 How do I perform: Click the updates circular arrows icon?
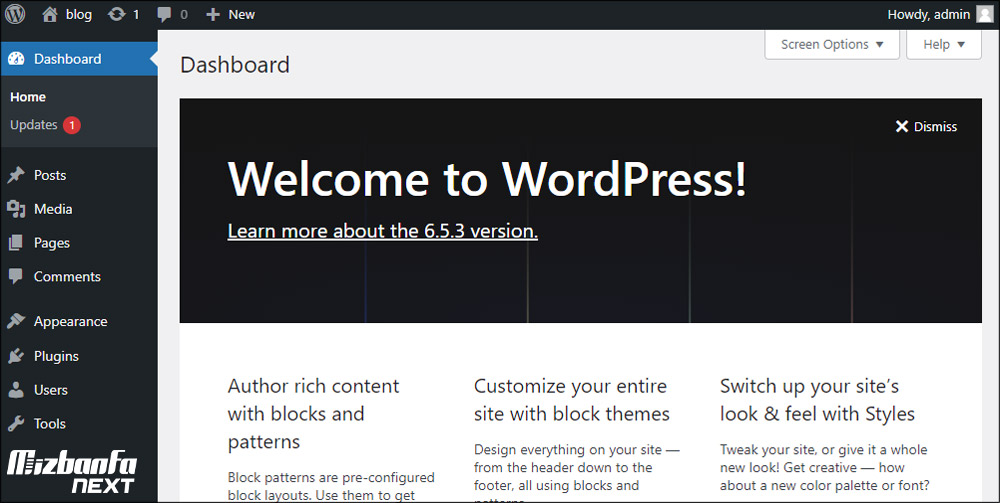click(x=116, y=14)
